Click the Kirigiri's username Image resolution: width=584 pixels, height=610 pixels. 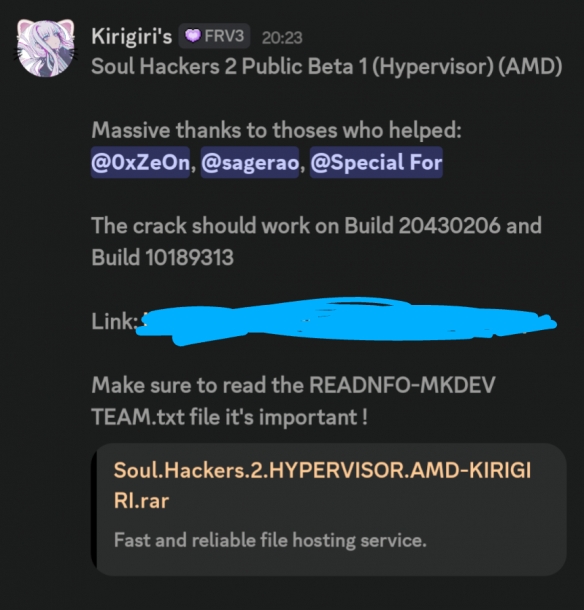(x=132, y=37)
